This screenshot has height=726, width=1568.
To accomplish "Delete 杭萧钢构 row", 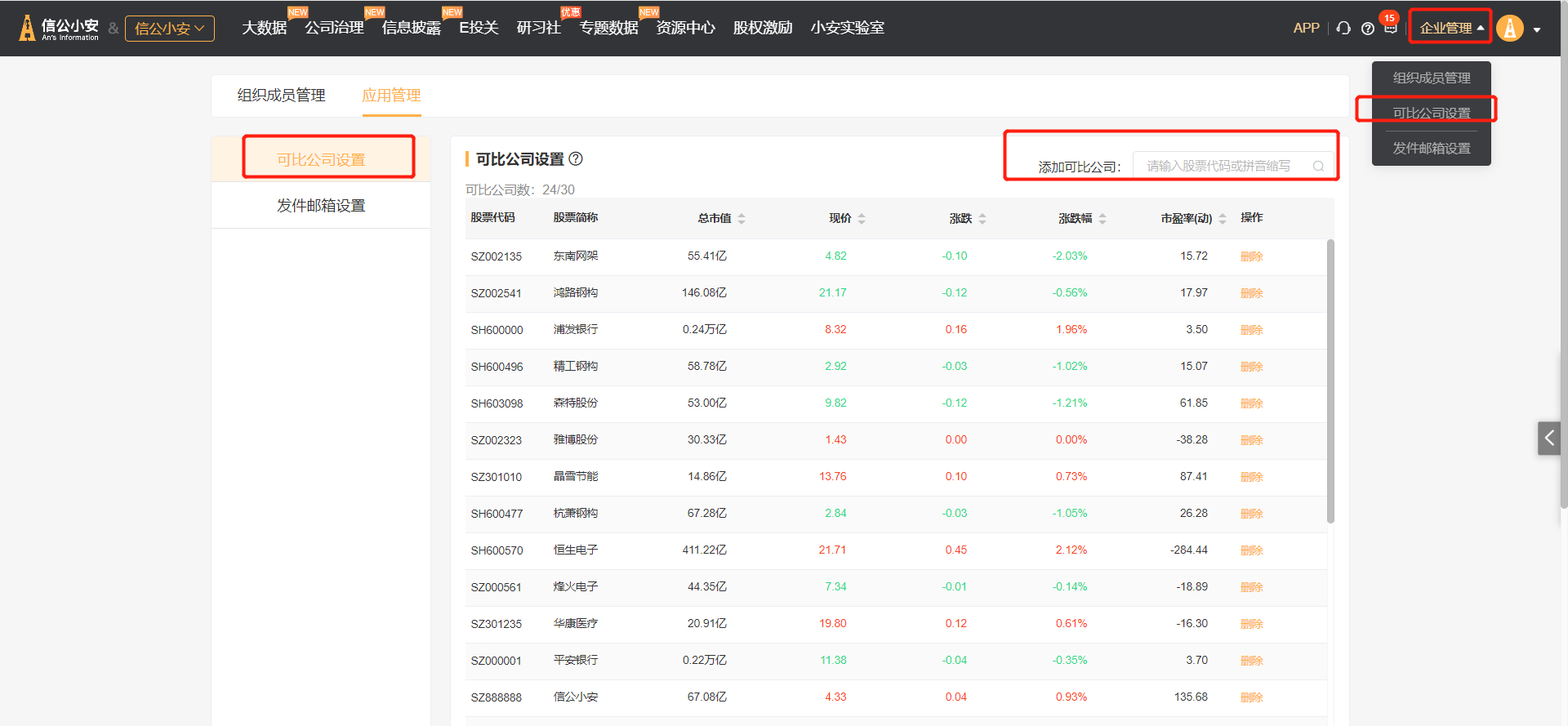I will point(1251,514).
